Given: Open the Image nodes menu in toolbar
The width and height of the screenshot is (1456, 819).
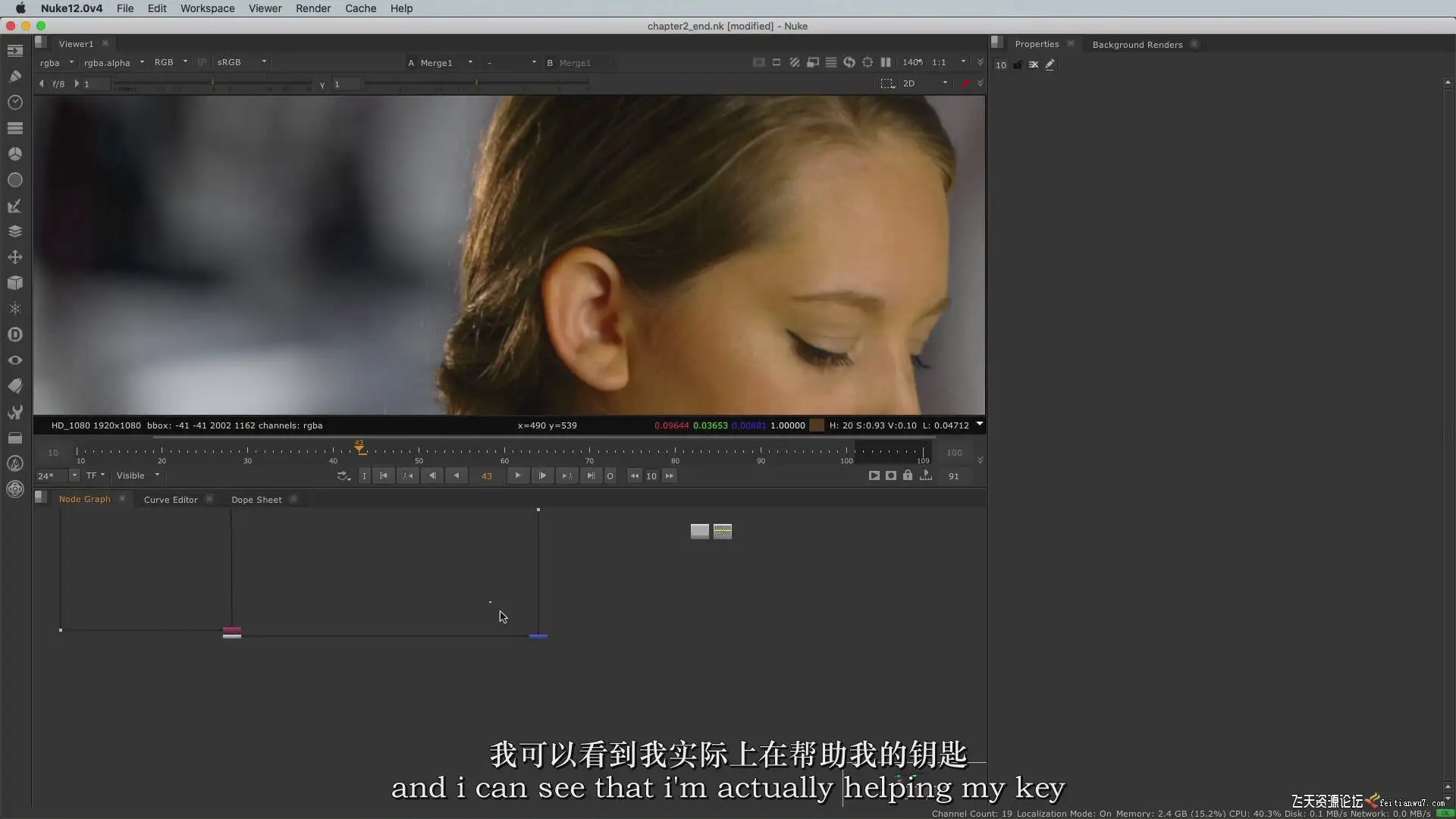Looking at the screenshot, I should [x=15, y=51].
